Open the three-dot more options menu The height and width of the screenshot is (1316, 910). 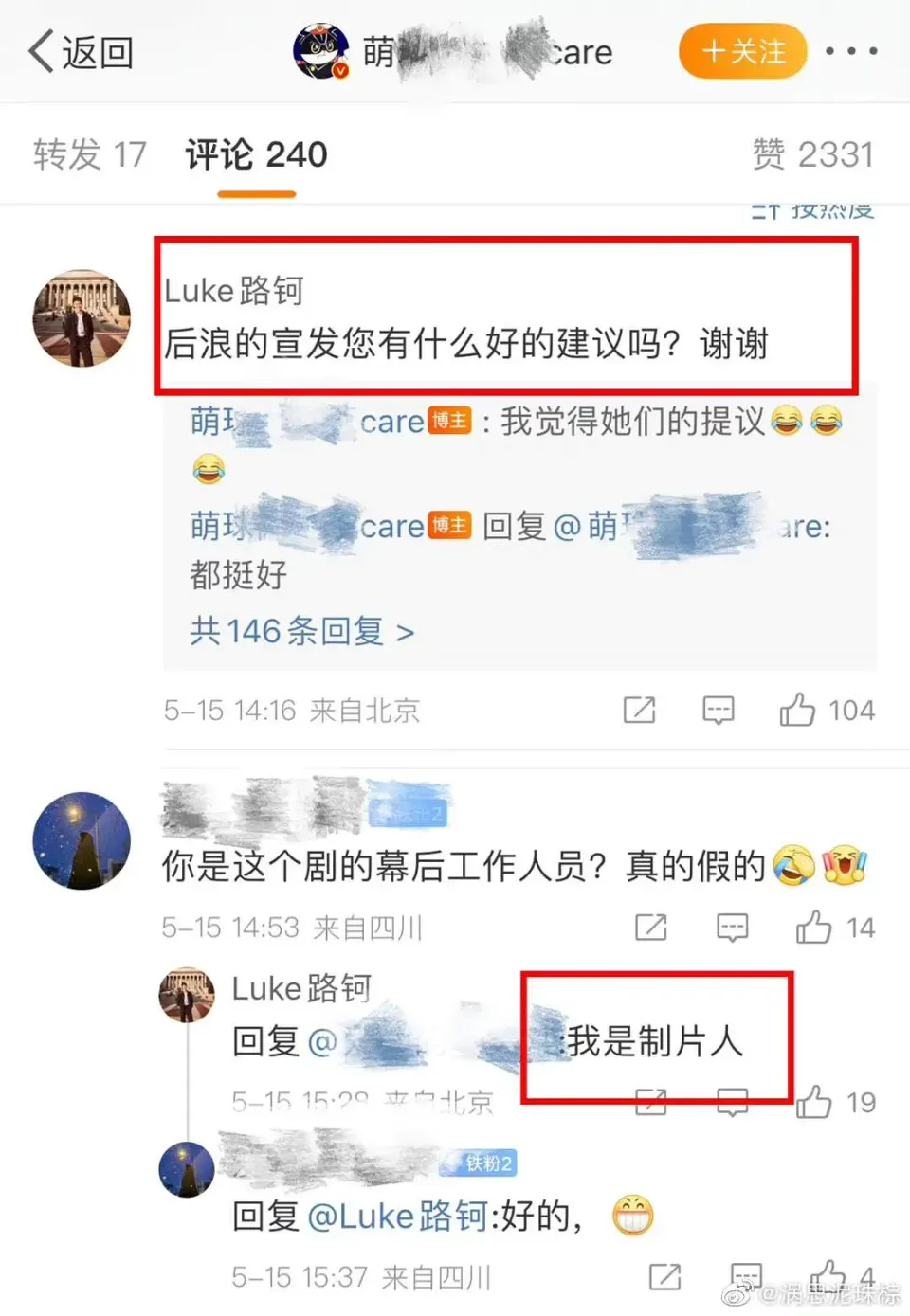(x=851, y=51)
